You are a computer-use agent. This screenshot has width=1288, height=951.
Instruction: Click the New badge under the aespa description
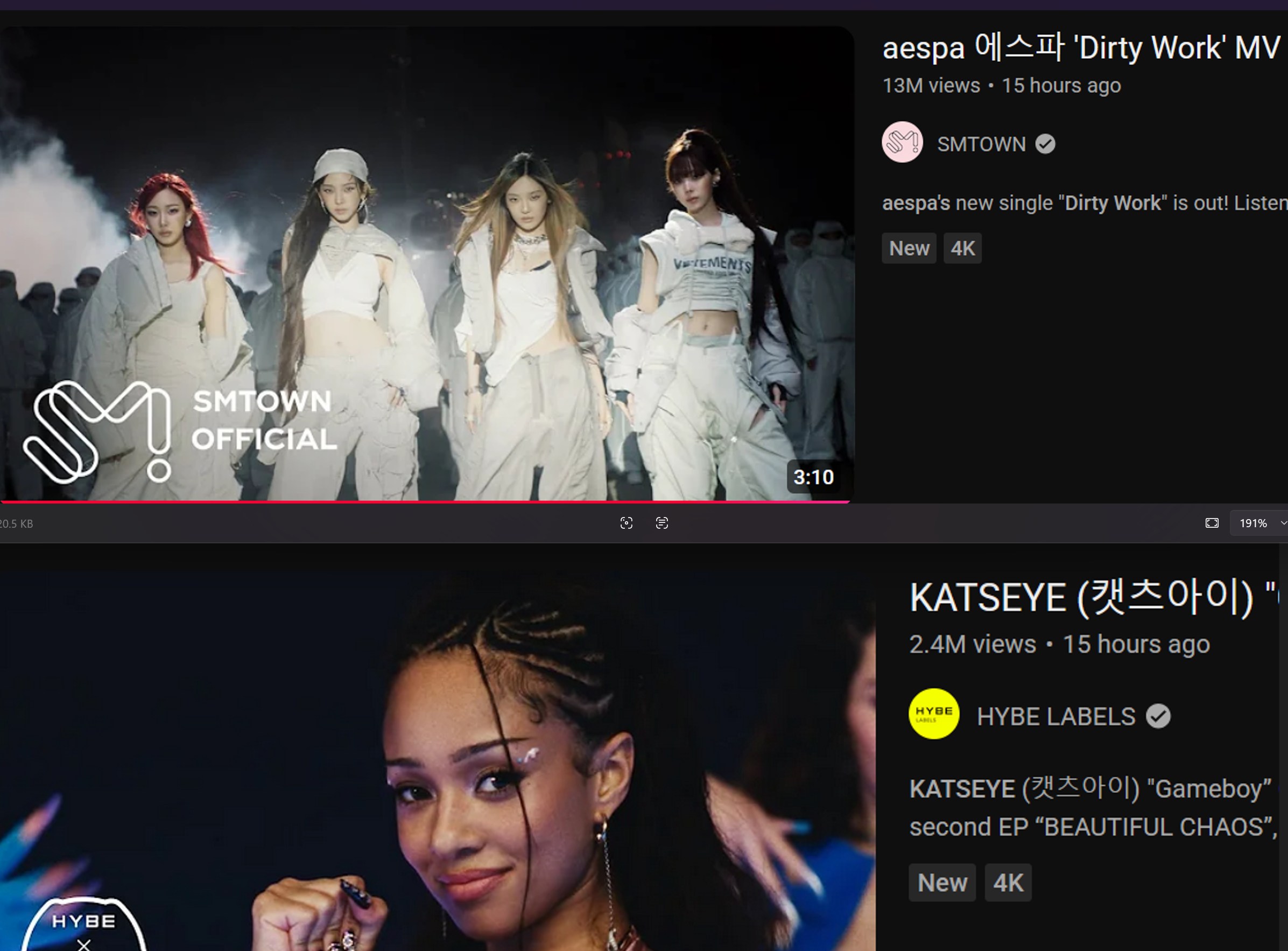click(909, 248)
